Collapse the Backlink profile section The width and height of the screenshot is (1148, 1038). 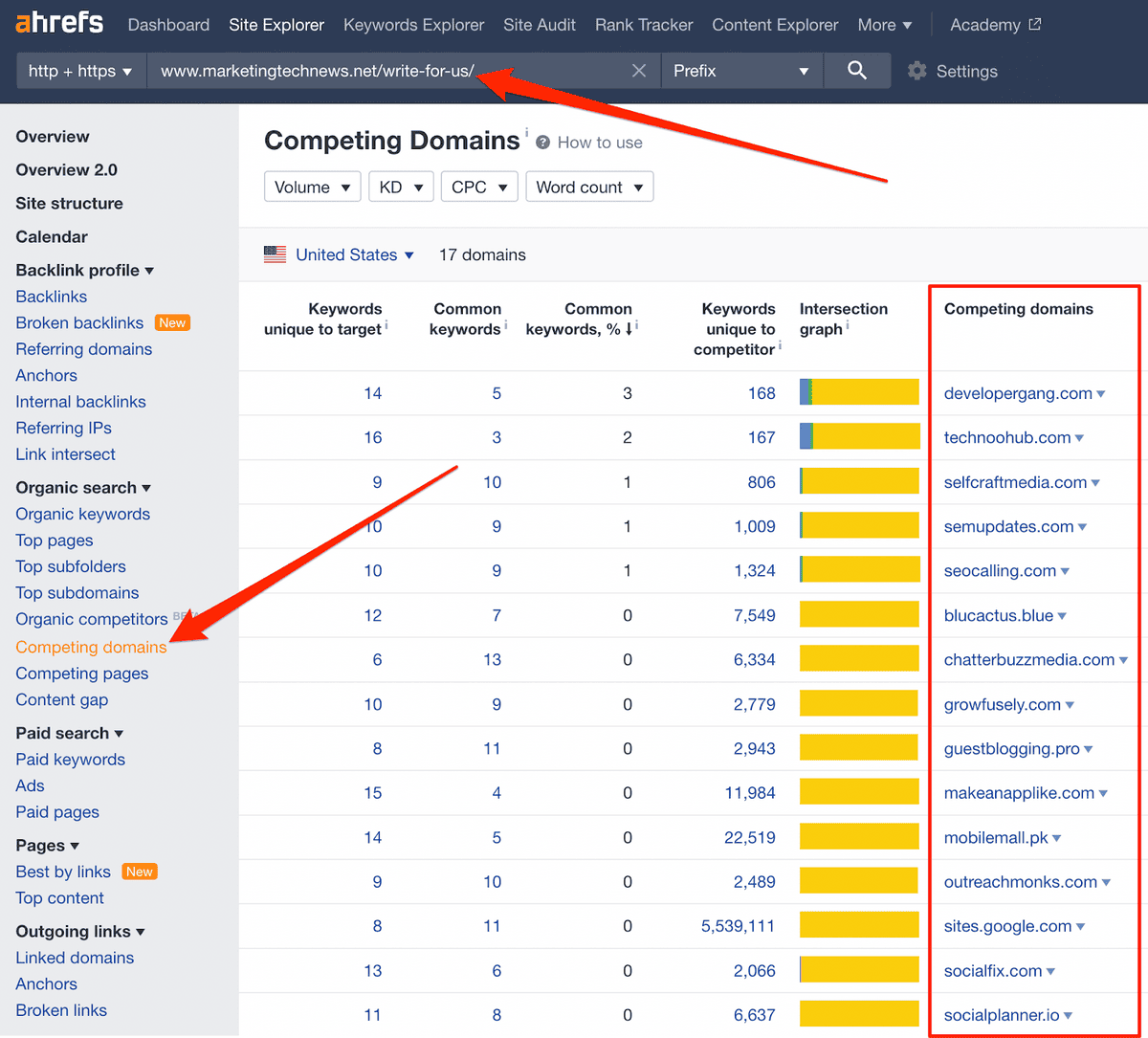[x=85, y=271]
